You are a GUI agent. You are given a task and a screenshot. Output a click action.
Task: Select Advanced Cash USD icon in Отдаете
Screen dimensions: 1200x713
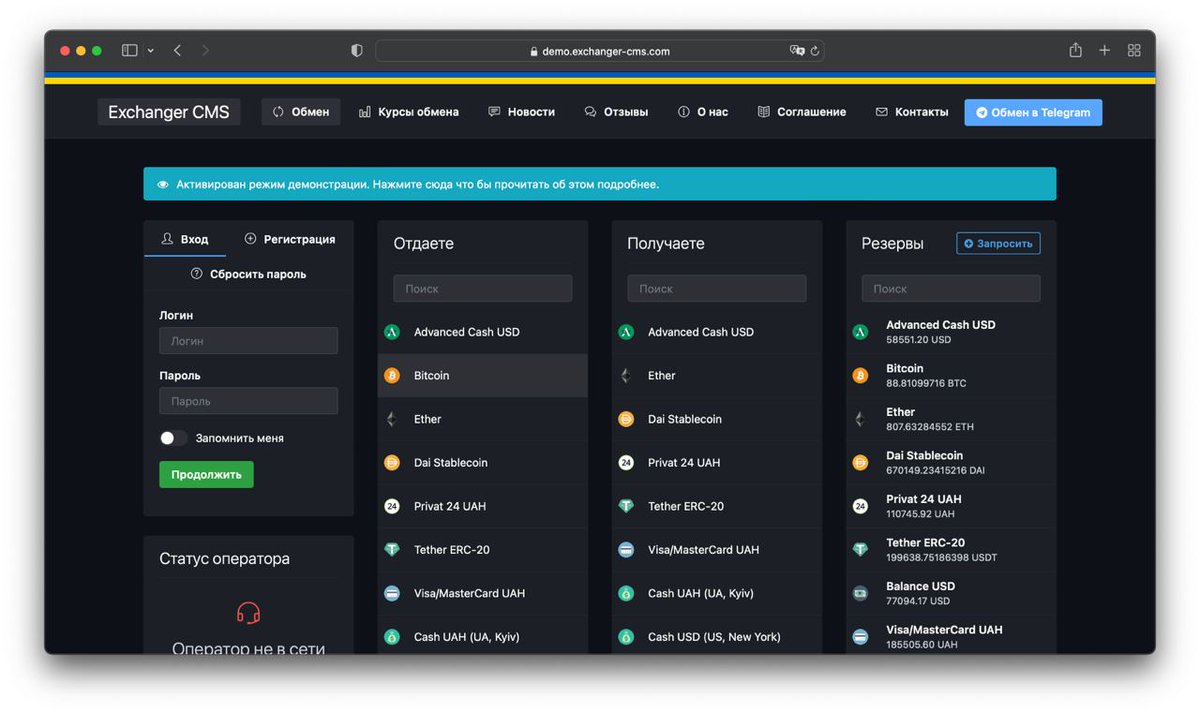tap(392, 332)
